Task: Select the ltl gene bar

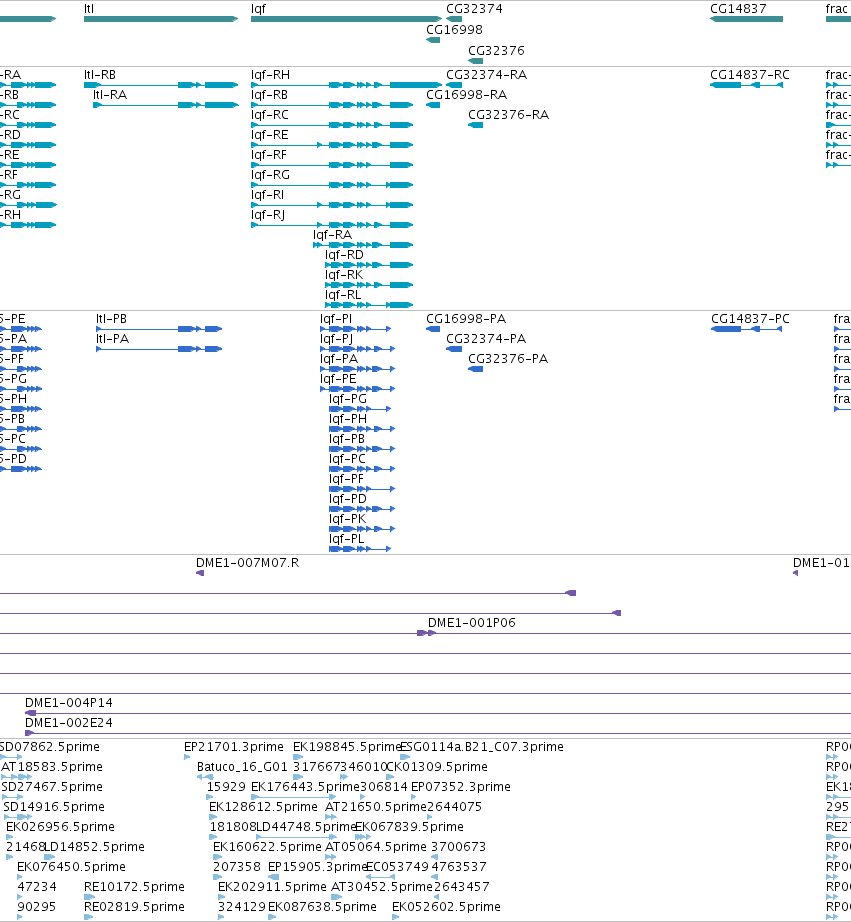Action: [x=161, y=19]
